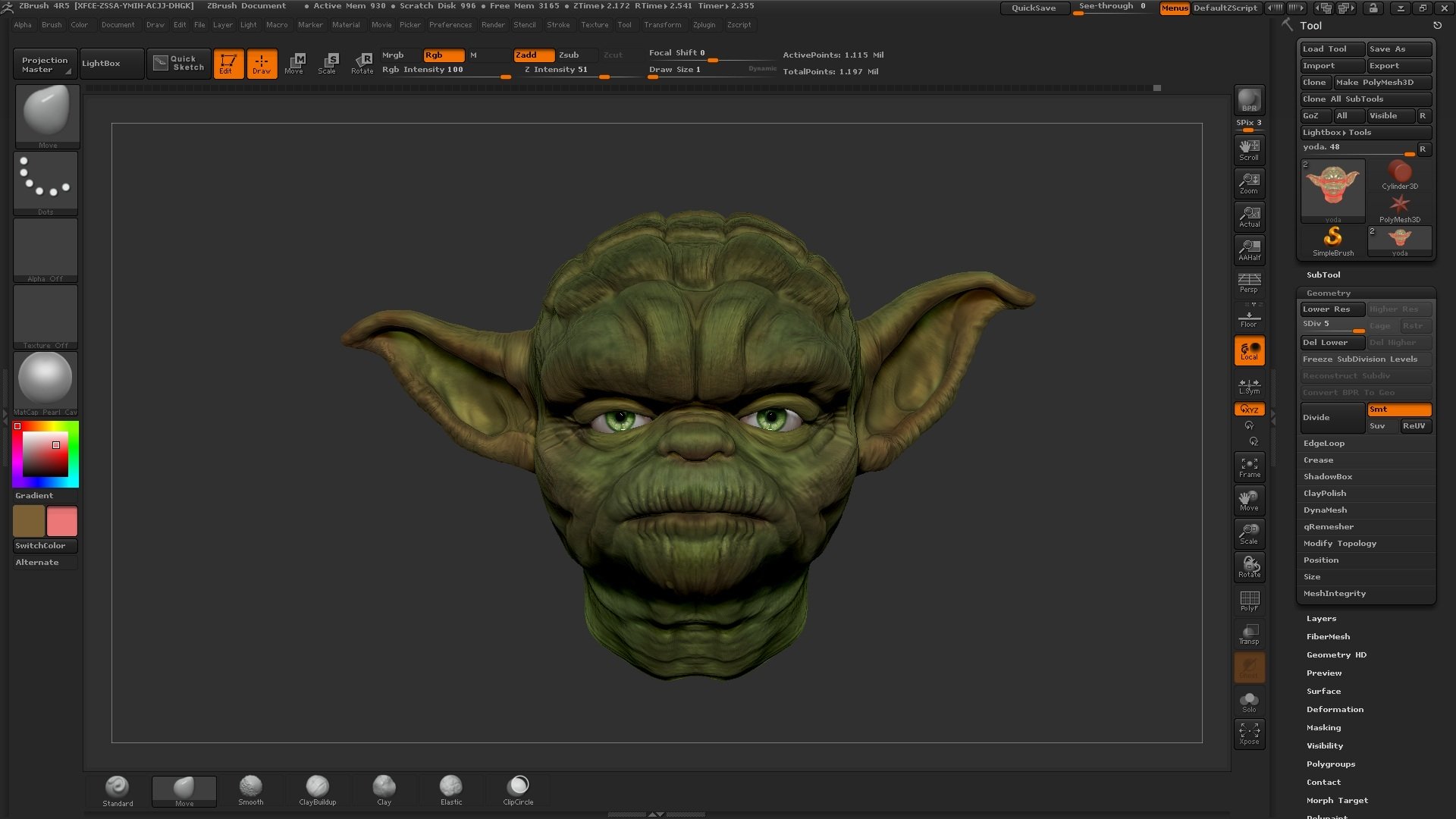1456x819 pixels.
Task: Open the Texture menu
Action: tap(595, 25)
